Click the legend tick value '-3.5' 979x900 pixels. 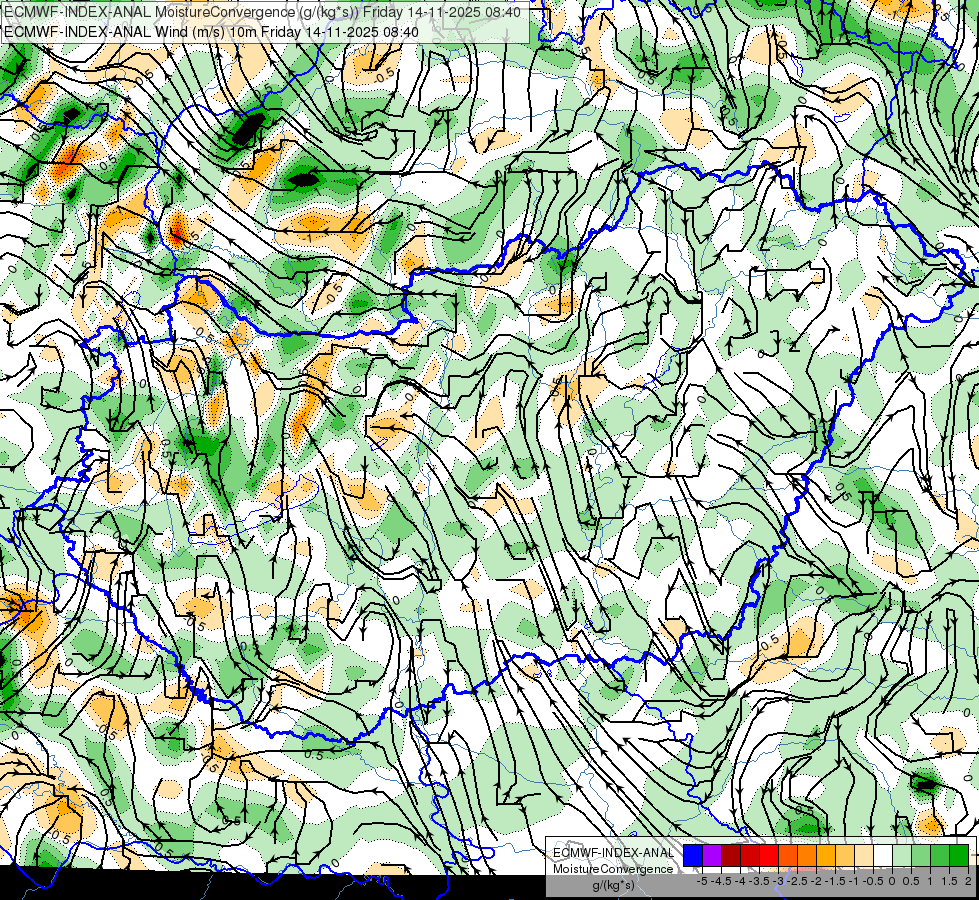(759, 881)
